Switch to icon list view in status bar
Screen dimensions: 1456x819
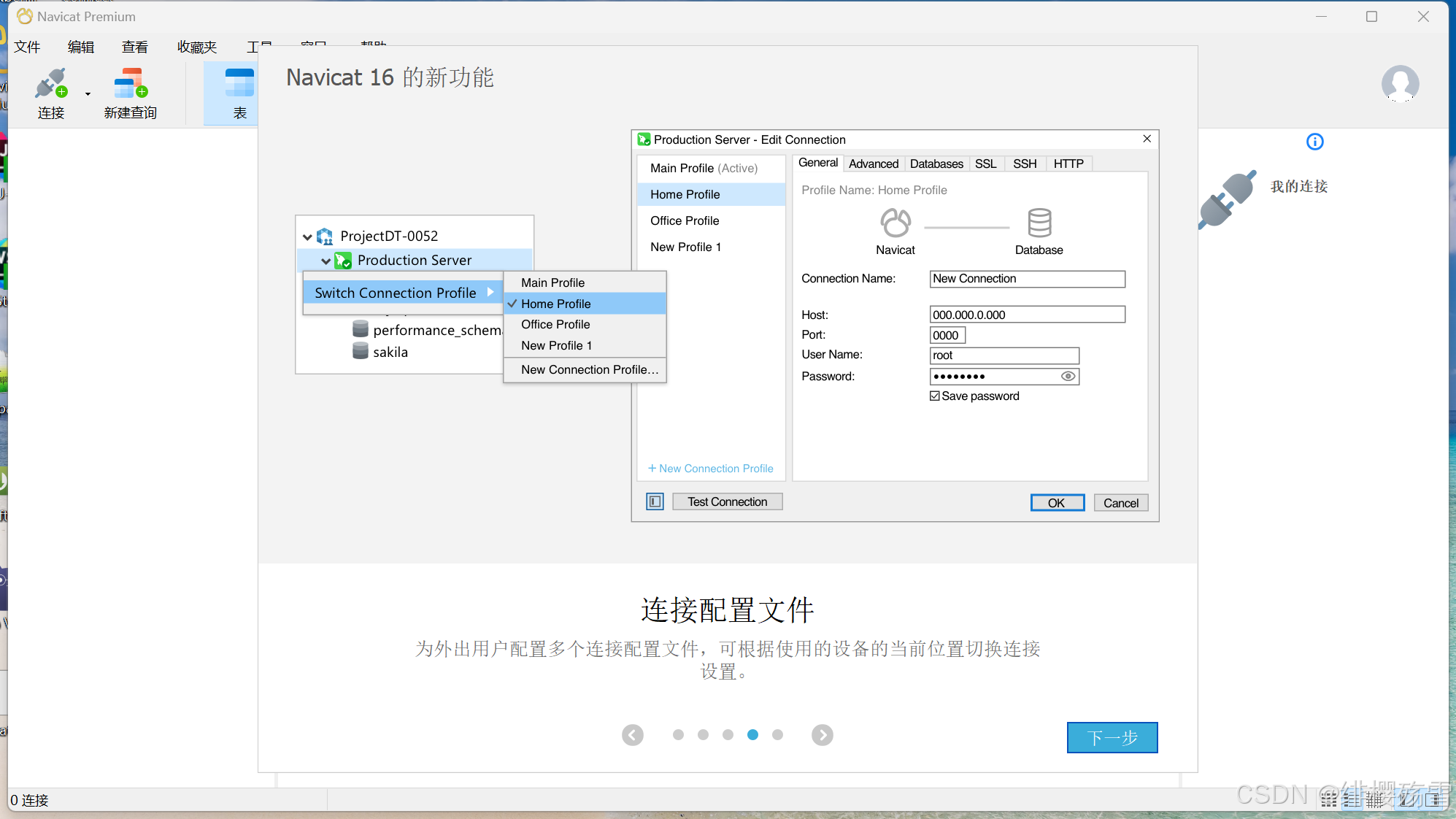[1329, 799]
